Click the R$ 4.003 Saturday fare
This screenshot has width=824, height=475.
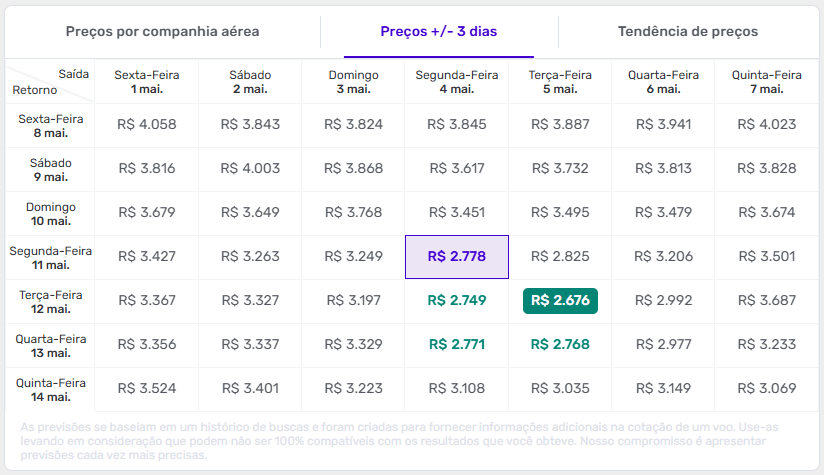click(251, 168)
